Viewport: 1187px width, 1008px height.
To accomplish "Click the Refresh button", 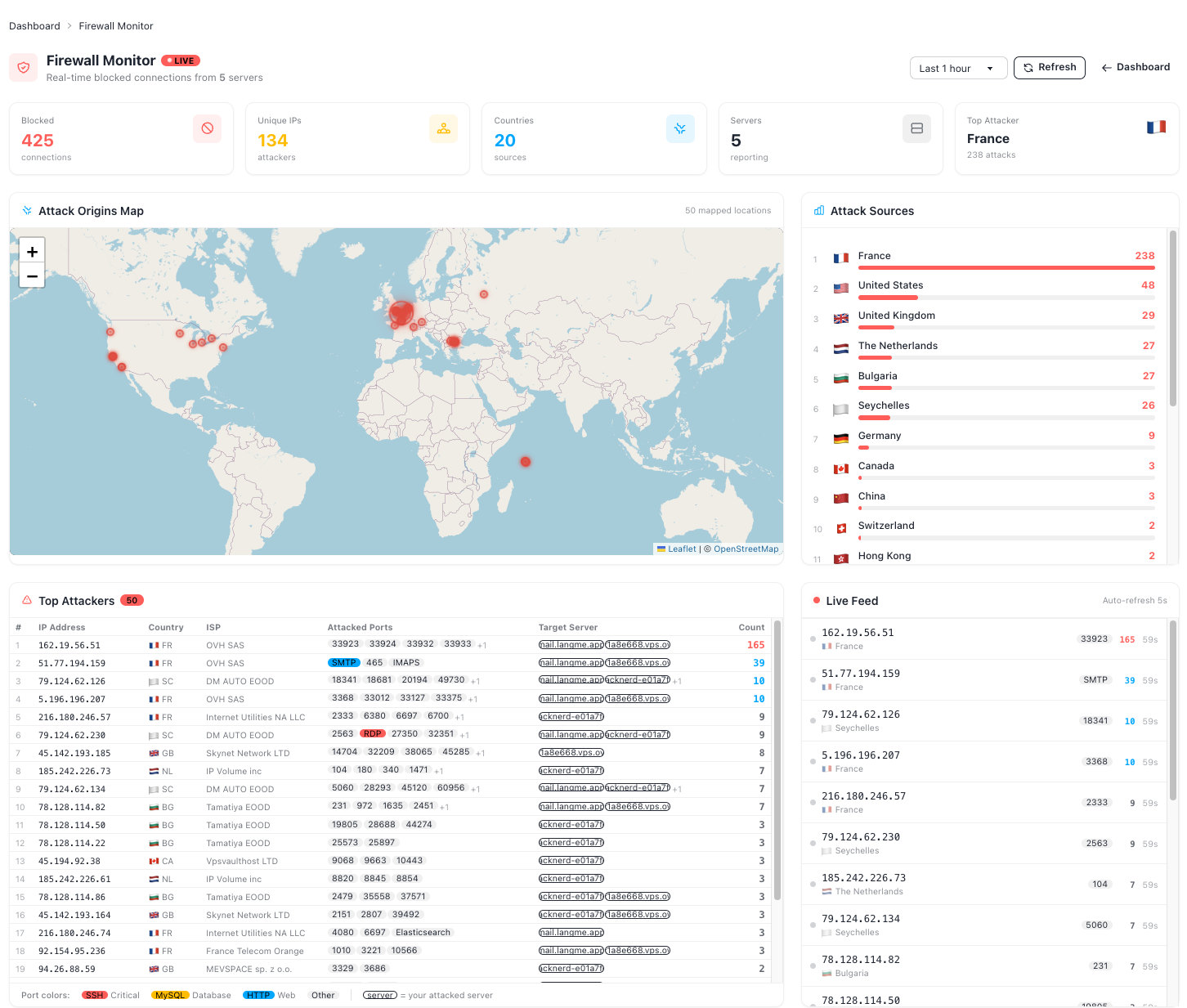I will click(1050, 68).
